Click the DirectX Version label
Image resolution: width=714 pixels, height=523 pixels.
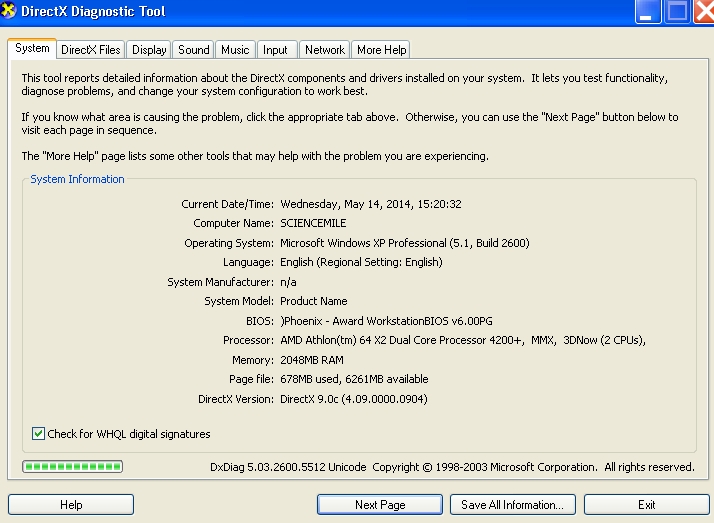(235, 399)
